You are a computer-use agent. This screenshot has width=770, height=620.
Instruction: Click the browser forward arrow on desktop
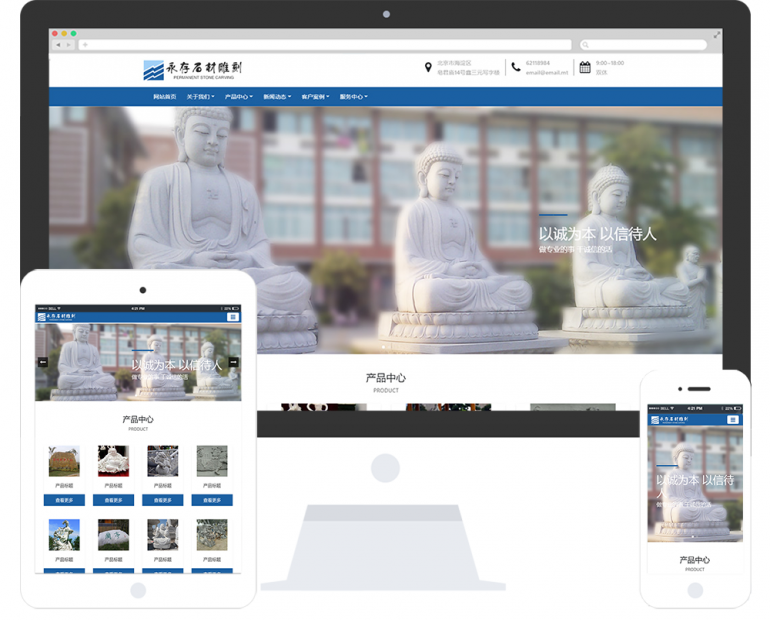pos(69,45)
